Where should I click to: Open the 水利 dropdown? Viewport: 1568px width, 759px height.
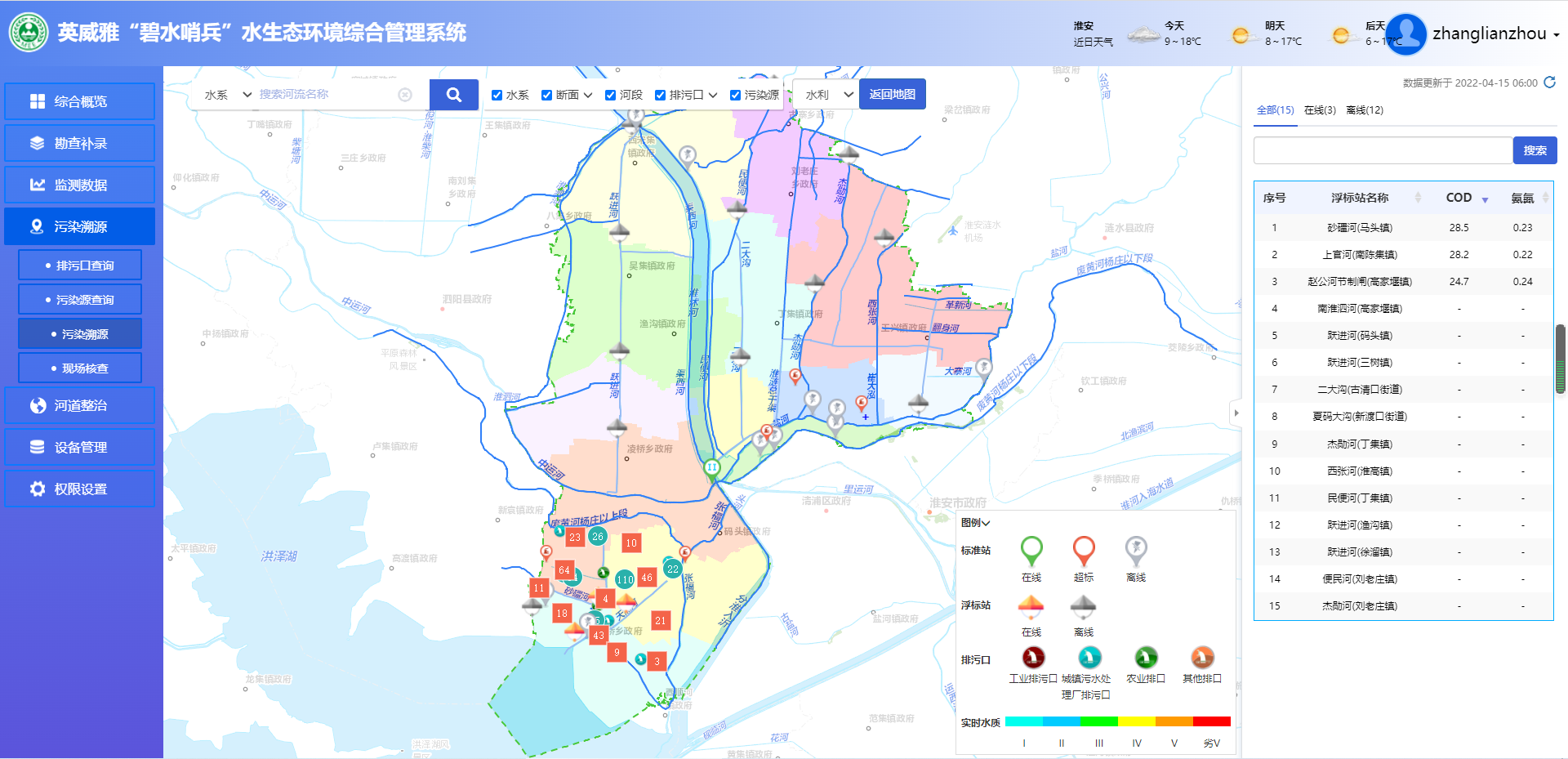pyautogui.click(x=828, y=95)
